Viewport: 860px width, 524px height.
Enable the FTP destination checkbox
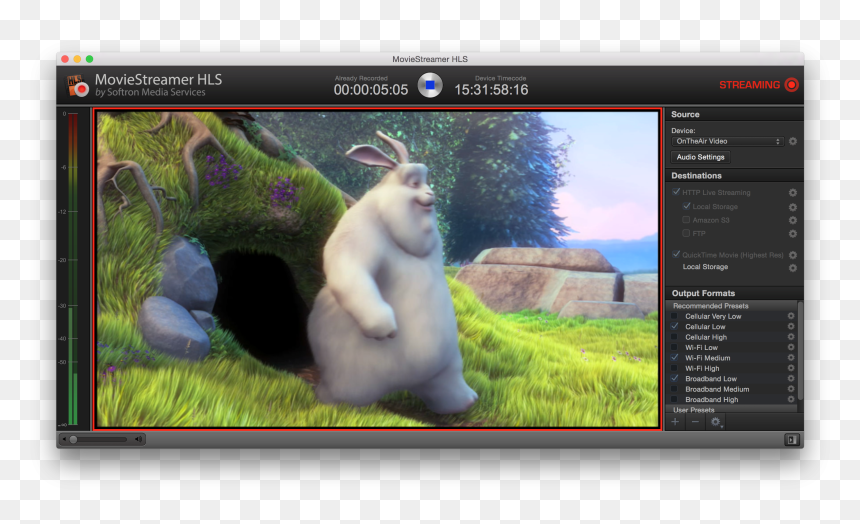point(686,233)
